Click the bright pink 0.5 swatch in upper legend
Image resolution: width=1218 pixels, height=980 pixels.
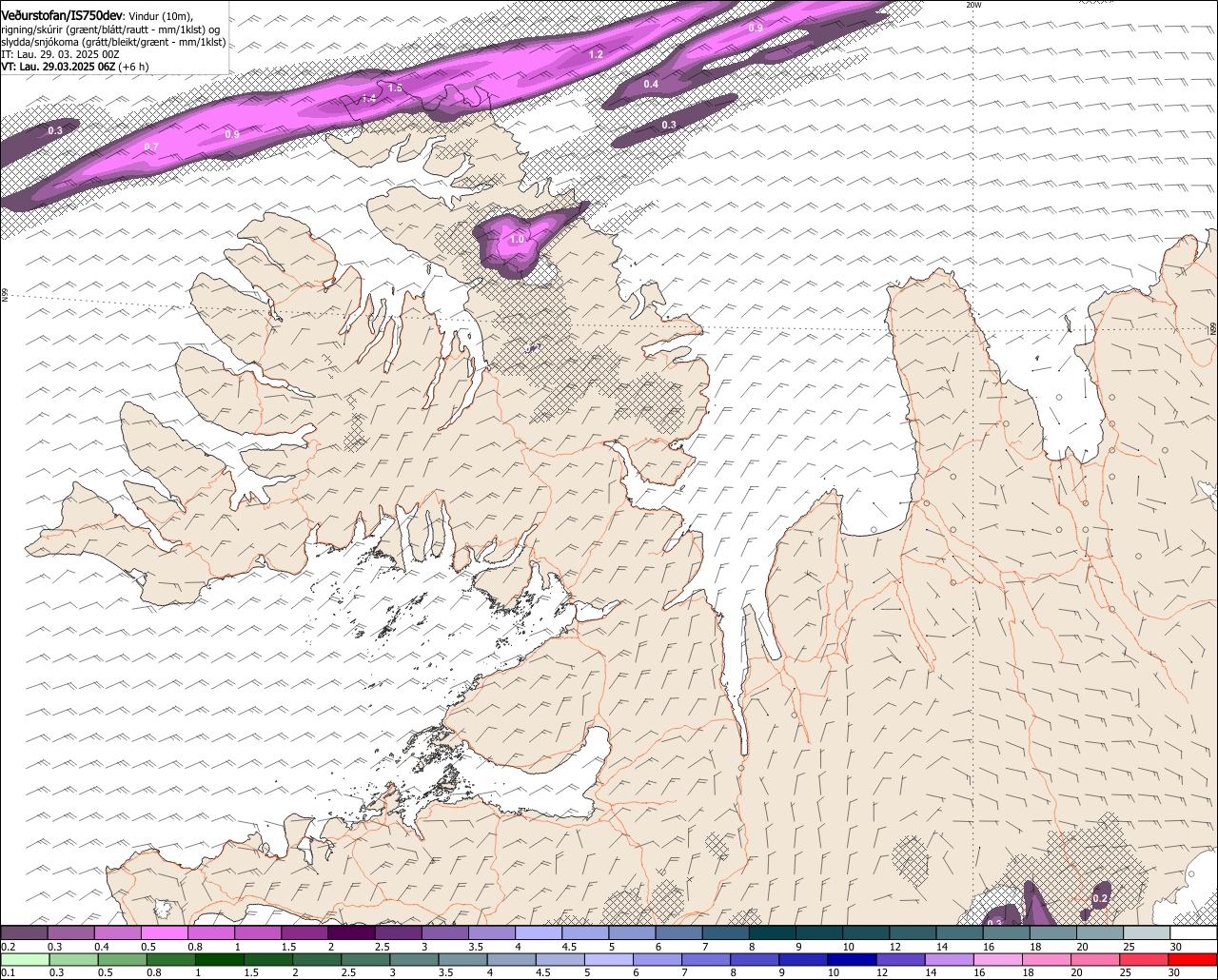click(164, 932)
